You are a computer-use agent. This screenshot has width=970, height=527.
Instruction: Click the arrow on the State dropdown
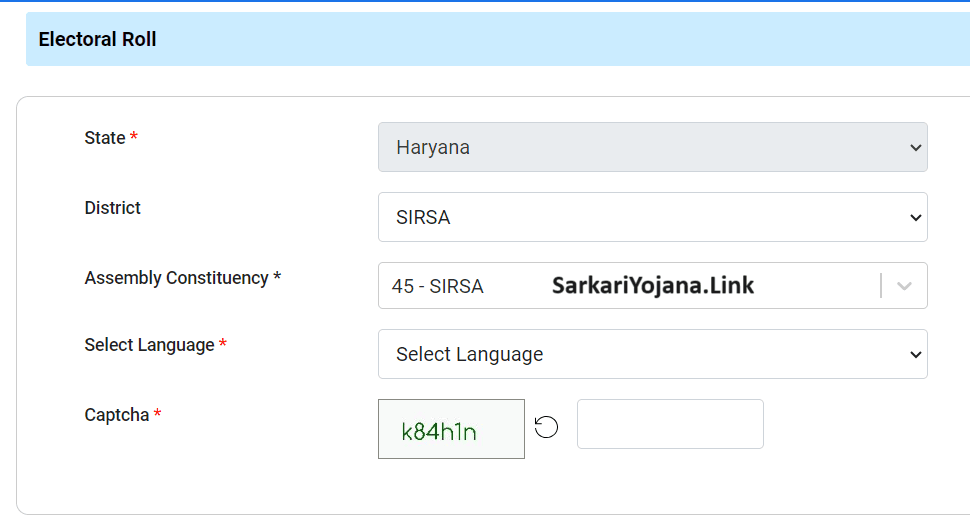[914, 148]
